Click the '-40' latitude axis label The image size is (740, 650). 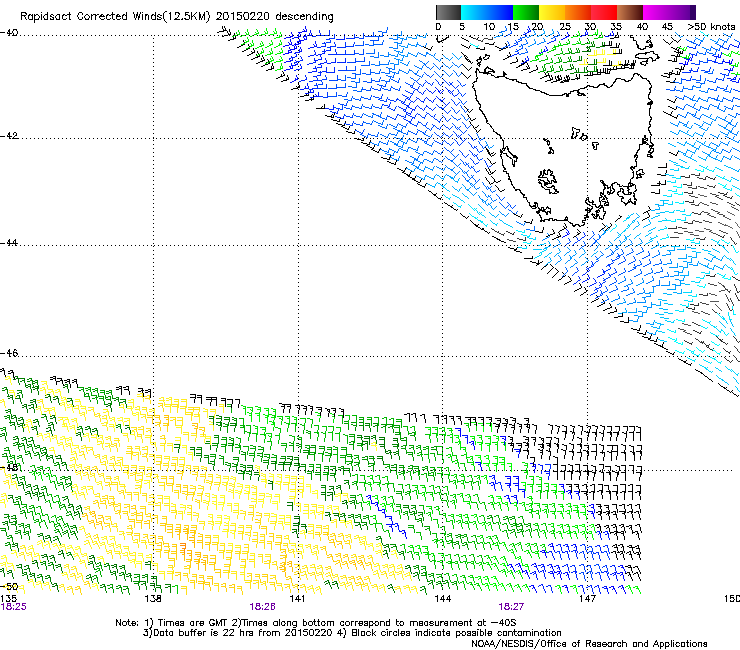9,33
